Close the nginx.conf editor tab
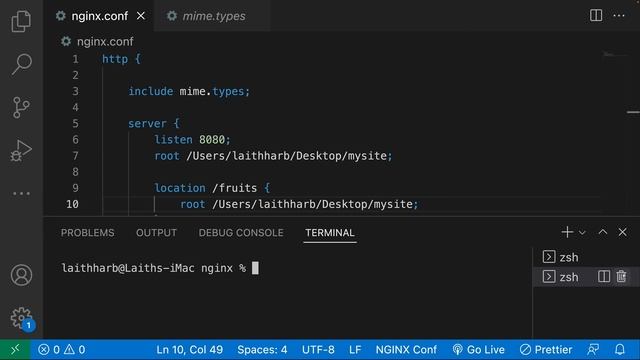 [141, 16]
